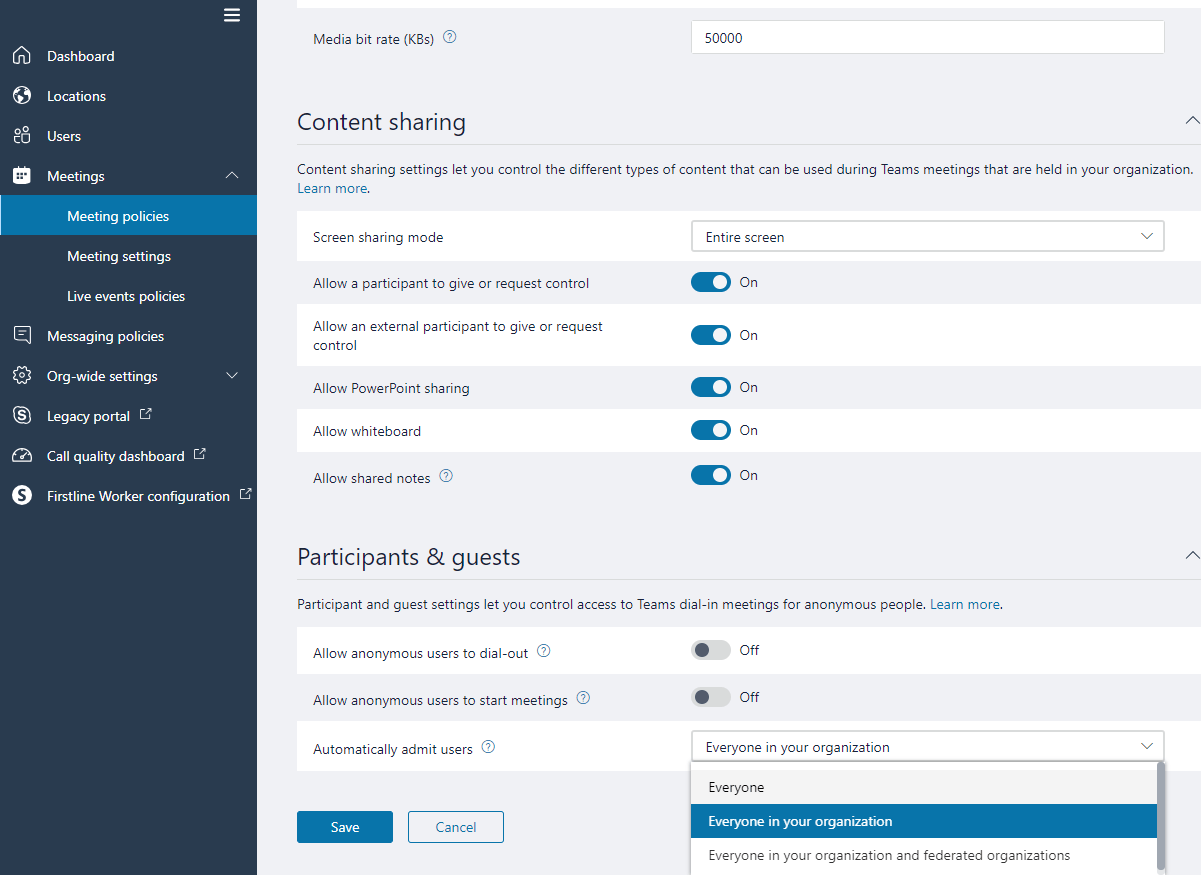Toggle Allow a participant to give or request control

[711, 283]
